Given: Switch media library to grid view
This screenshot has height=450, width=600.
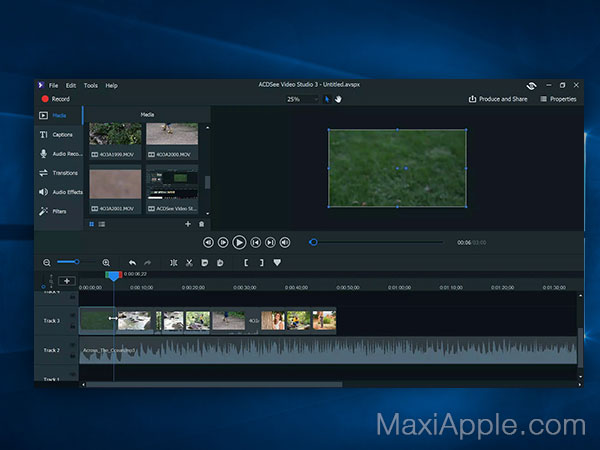Looking at the screenshot, I should 91,224.
